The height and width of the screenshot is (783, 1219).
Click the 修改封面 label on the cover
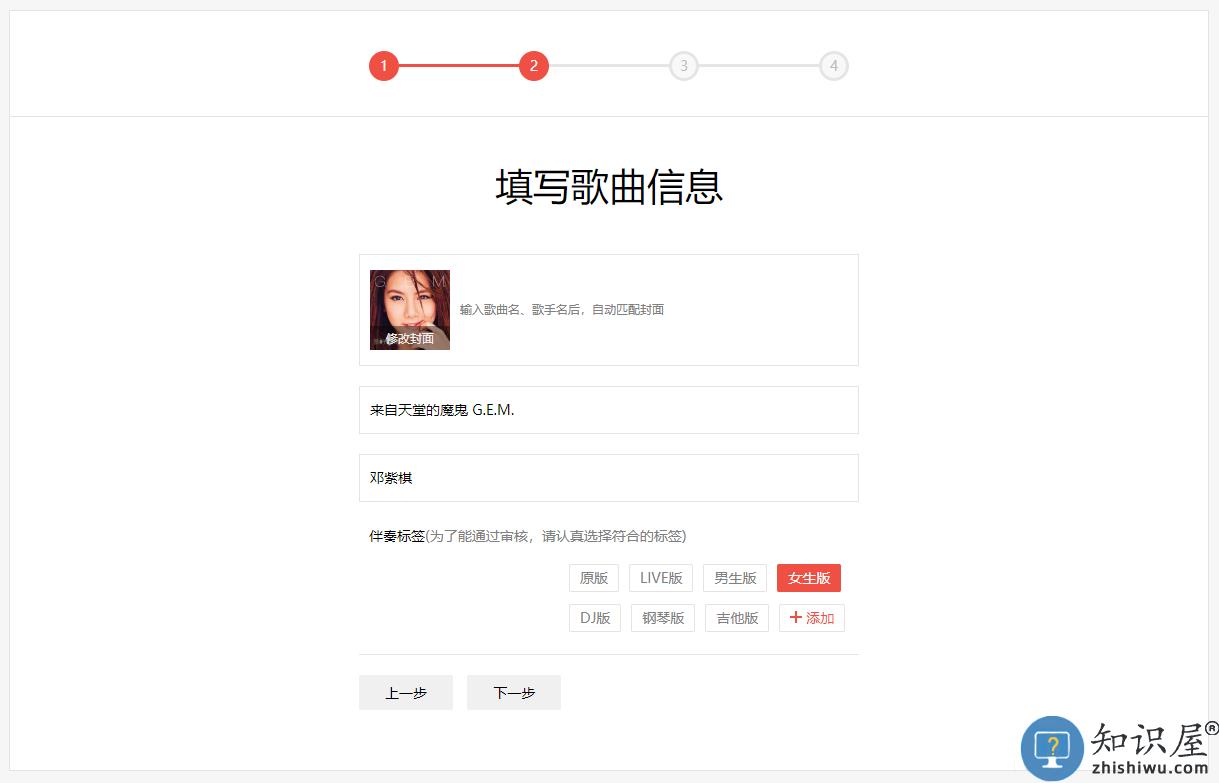(410, 339)
